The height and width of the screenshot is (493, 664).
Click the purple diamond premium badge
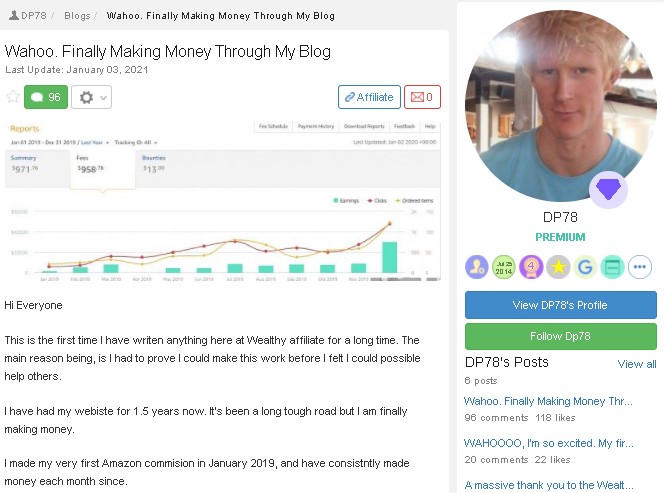(608, 189)
